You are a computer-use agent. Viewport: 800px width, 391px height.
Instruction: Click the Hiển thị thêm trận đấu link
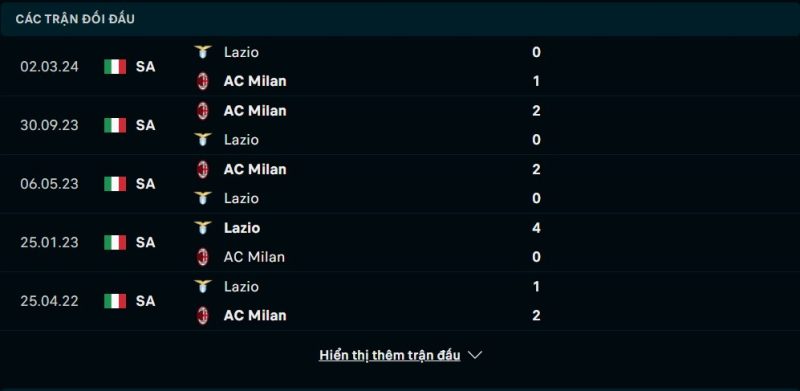(389, 355)
